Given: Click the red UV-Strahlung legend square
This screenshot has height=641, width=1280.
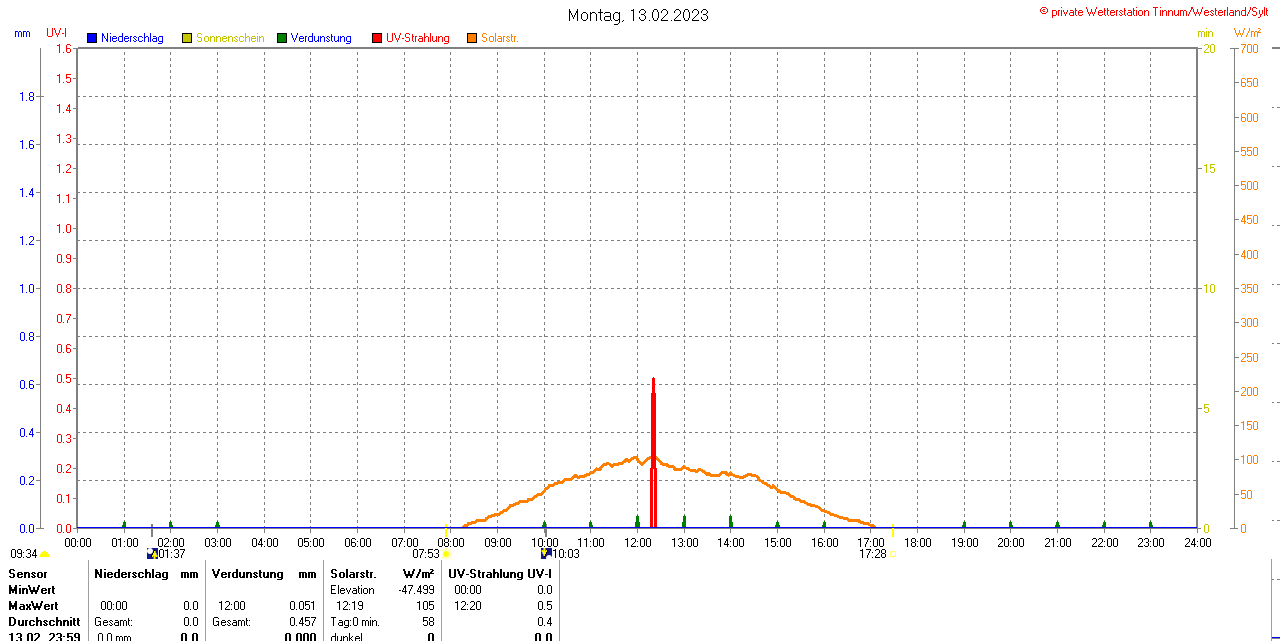Looking at the screenshot, I should pyautogui.click(x=377, y=38).
